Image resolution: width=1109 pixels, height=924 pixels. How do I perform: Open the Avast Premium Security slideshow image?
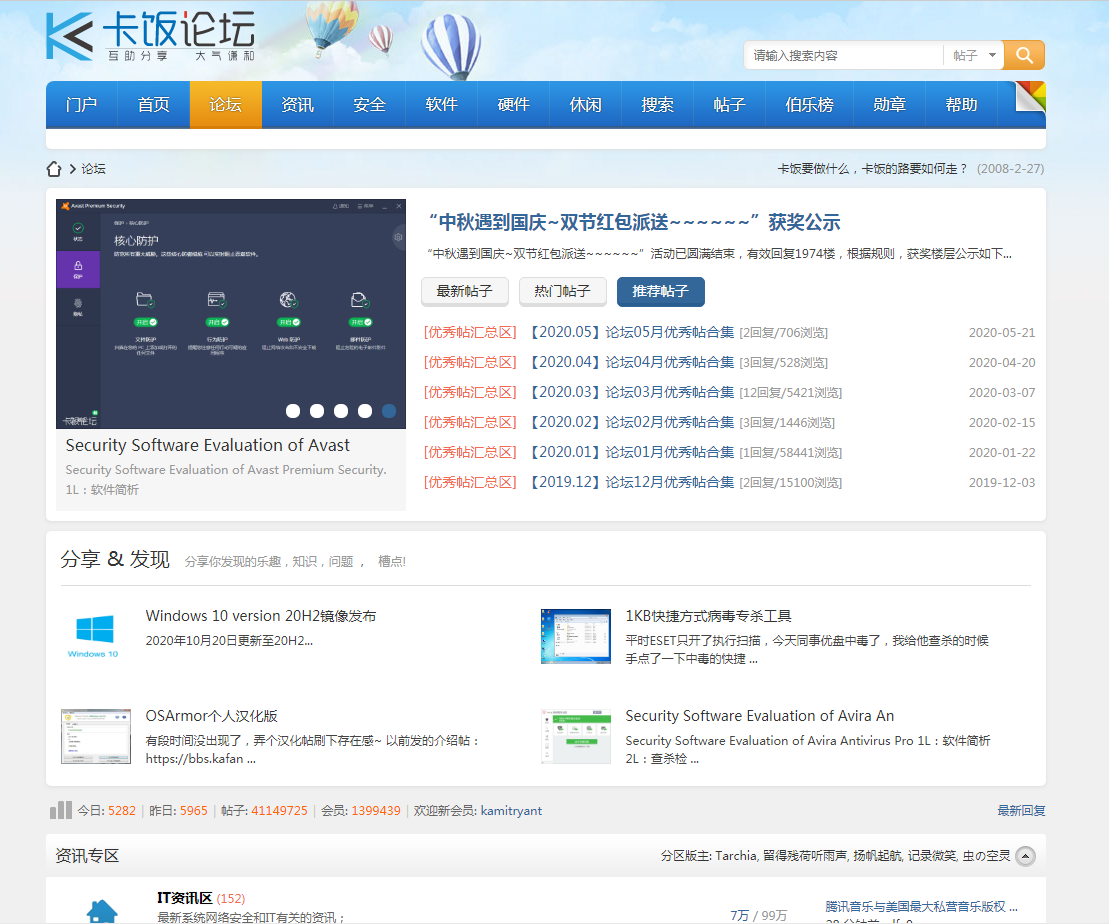231,313
